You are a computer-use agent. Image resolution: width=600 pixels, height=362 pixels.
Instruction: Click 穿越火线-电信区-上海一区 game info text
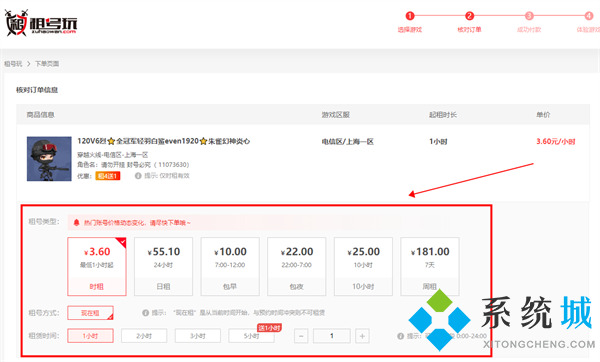click(x=112, y=155)
